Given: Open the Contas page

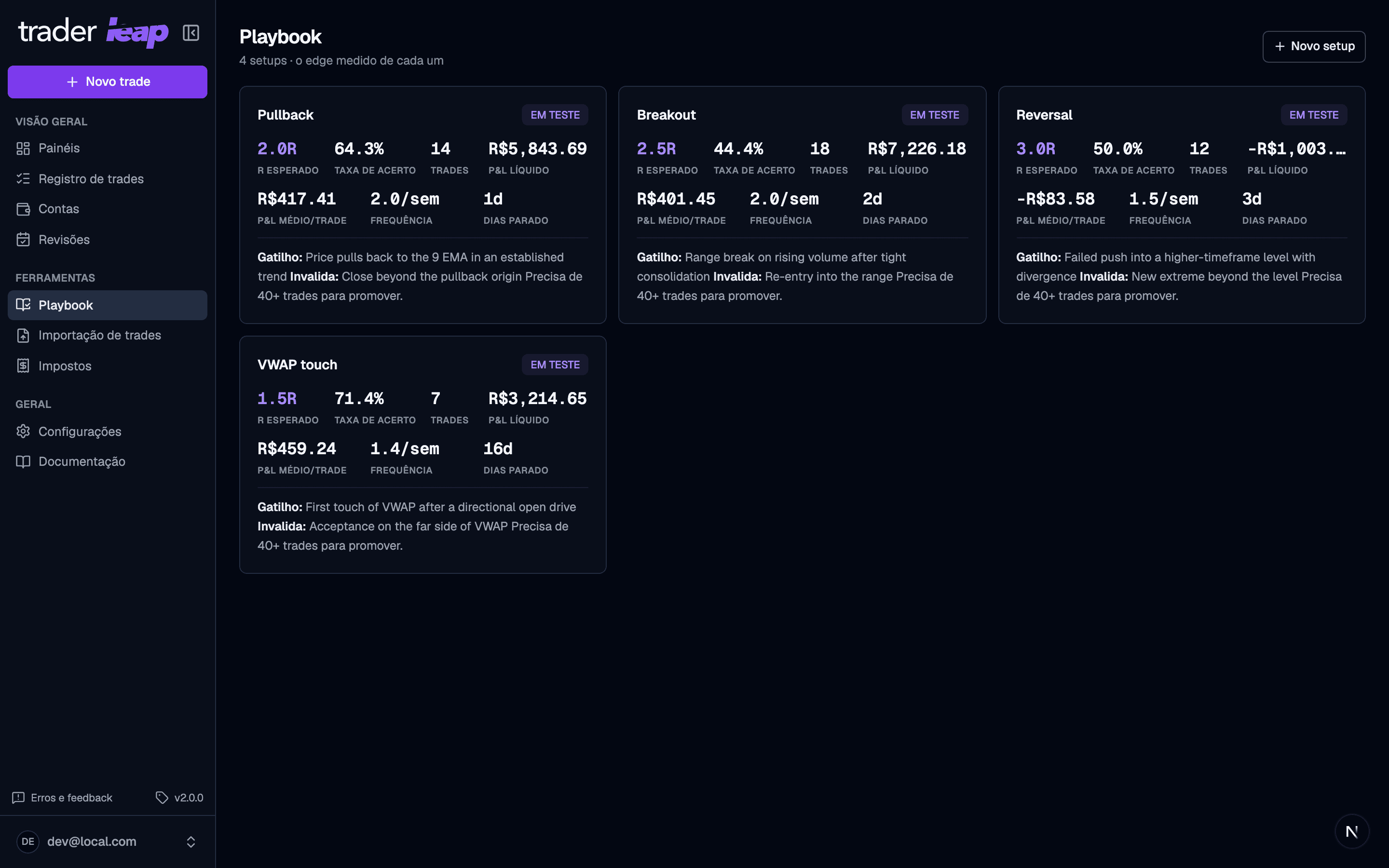Looking at the screenshot, I should [x=108, y=209].
